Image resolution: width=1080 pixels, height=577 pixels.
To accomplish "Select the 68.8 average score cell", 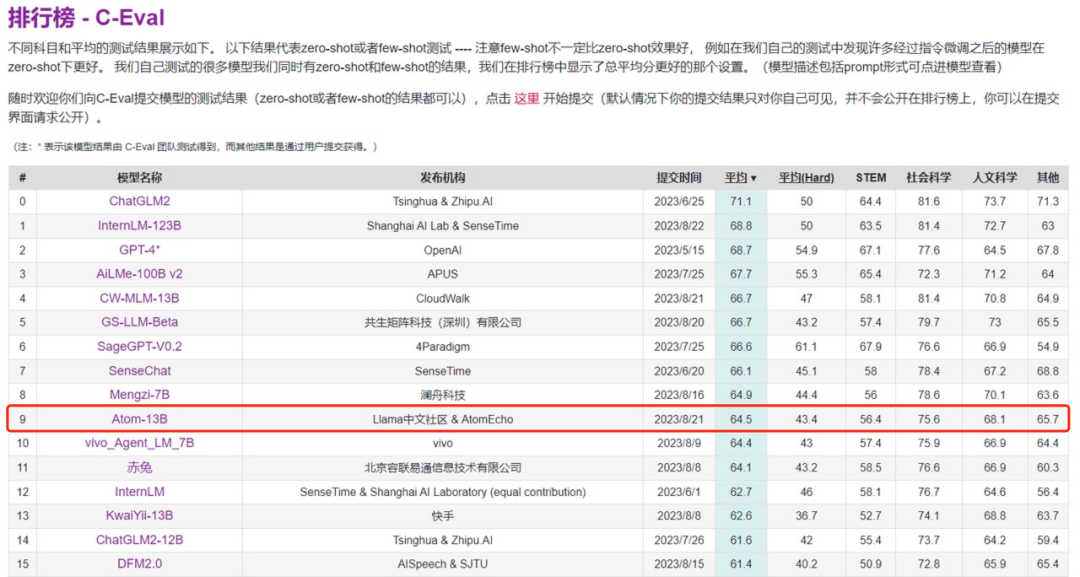I will [740, 226].
